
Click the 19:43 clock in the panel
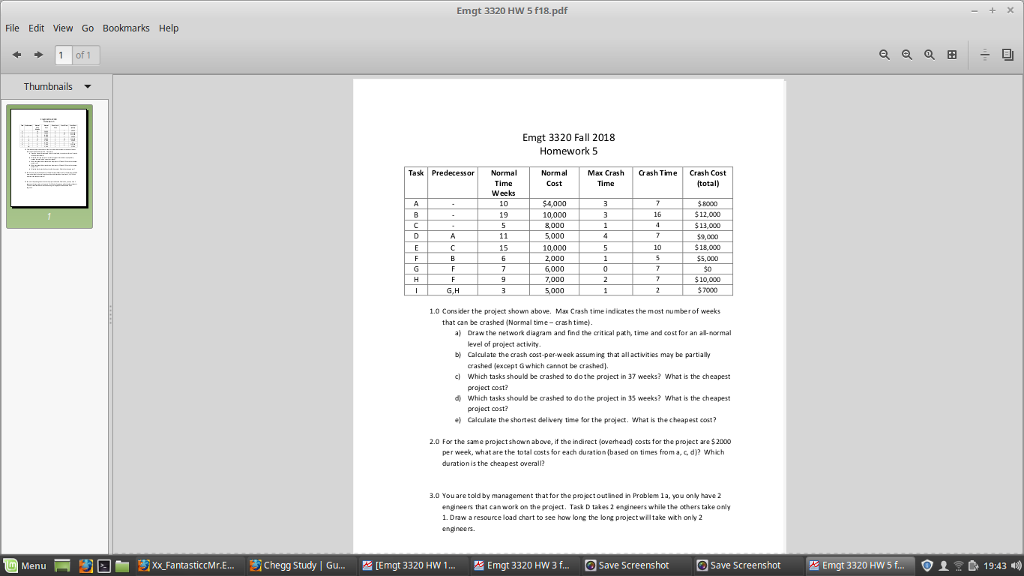pyautogui.click(x=995, y=566)
